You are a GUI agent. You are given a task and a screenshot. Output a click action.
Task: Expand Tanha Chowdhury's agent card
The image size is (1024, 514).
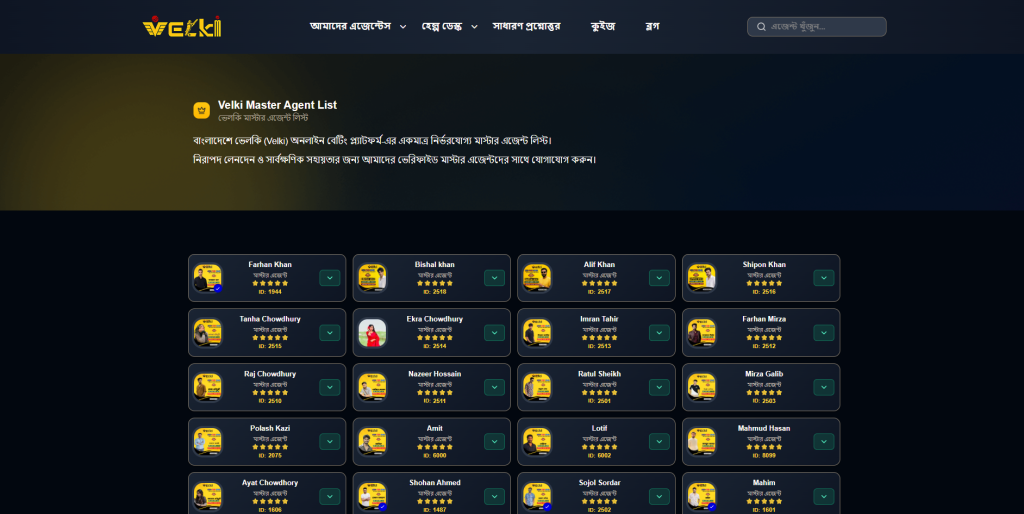[330, 333]
